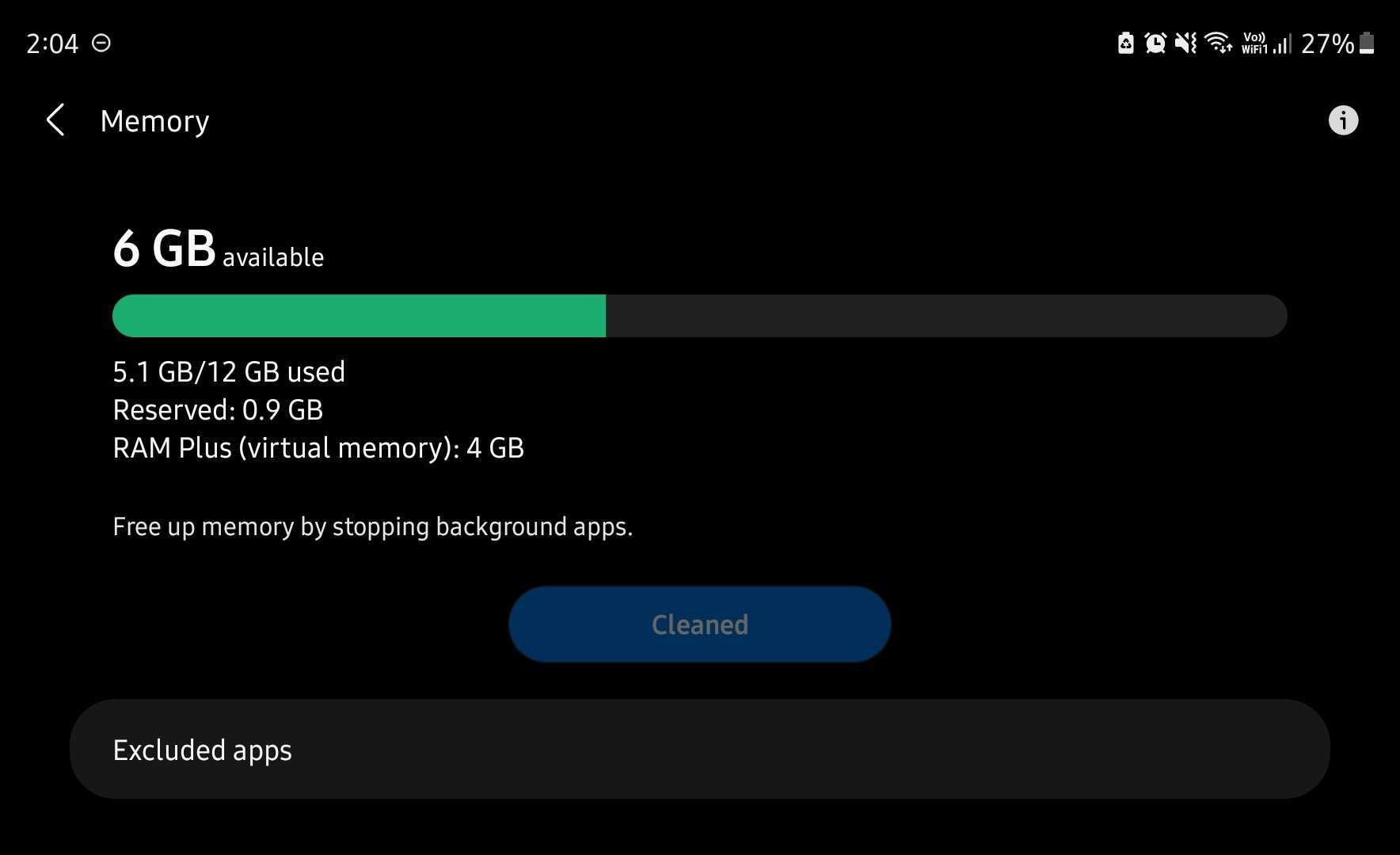Tap the 27% battery percentage text
This screenshot has width=1400, height=855.
1327,44
